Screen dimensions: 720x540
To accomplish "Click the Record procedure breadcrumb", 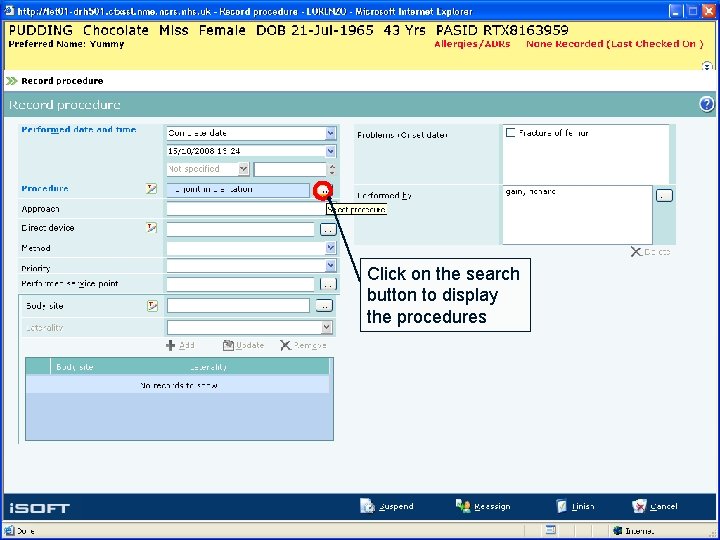I will click(62, 81).
